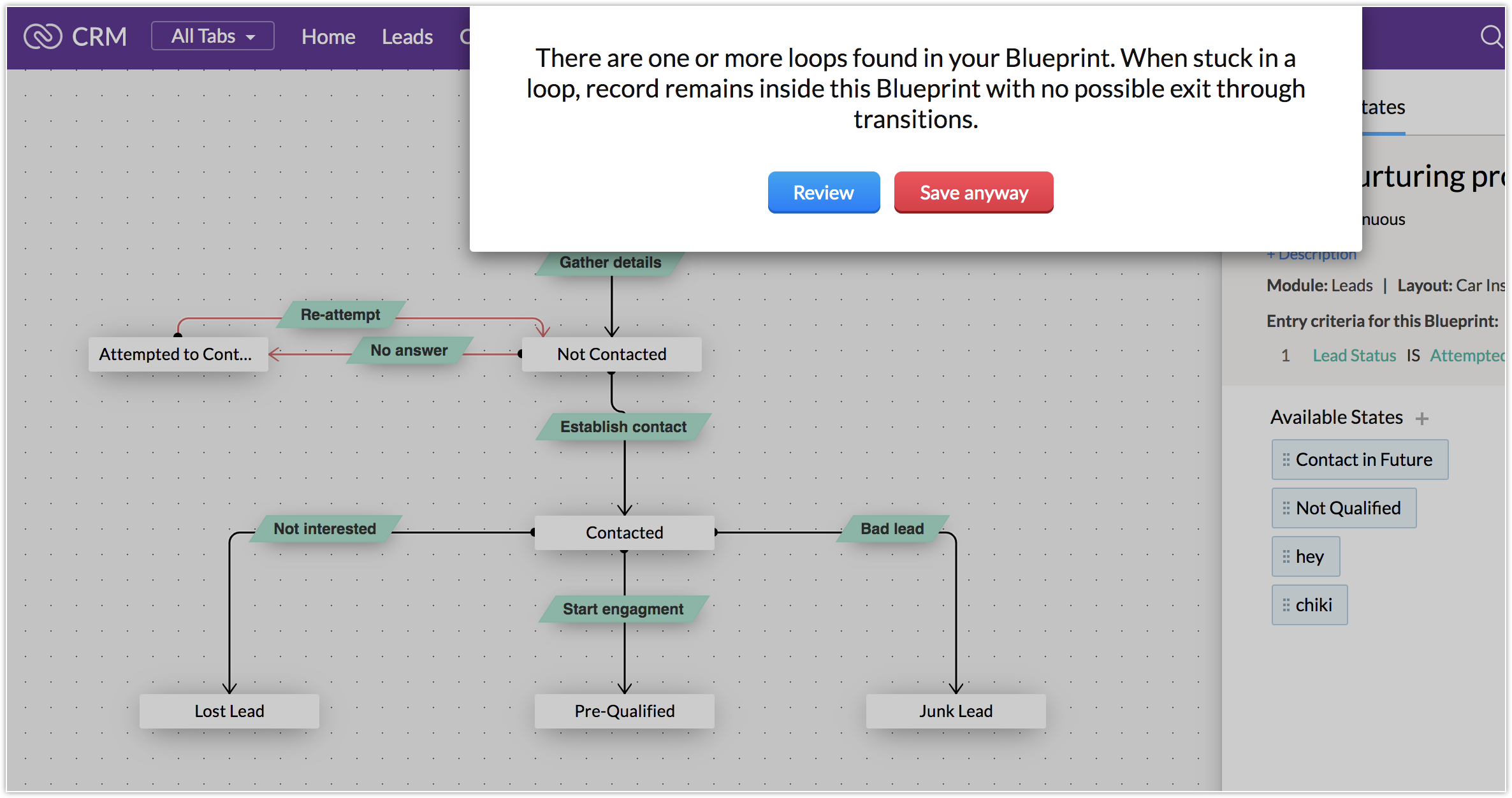Image resolution: width=1512 pixels, height=798 pixels.
Task: Click the Lead Status criteria link
Action: (1354, 356)
